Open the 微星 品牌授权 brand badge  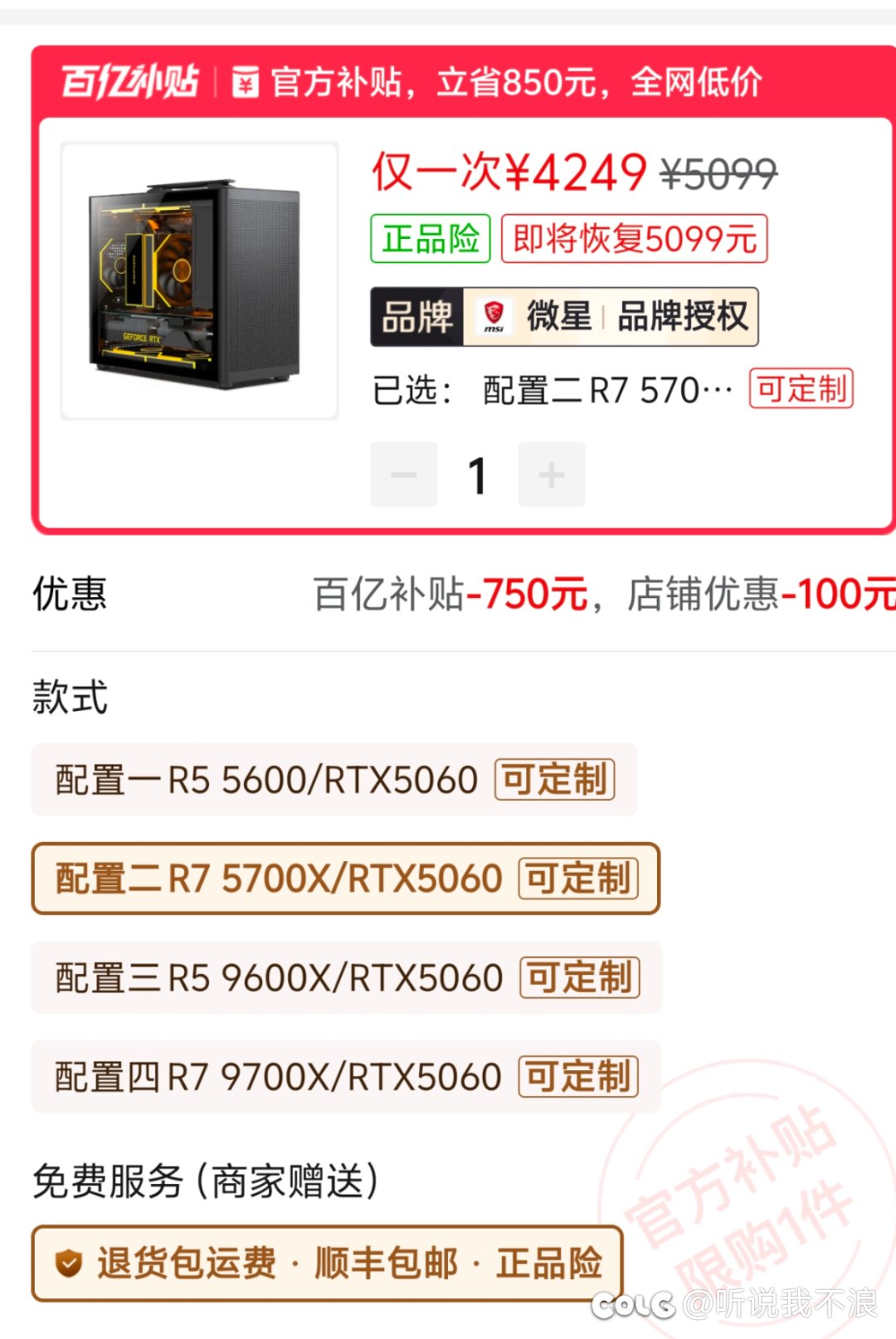pos(564,316)
